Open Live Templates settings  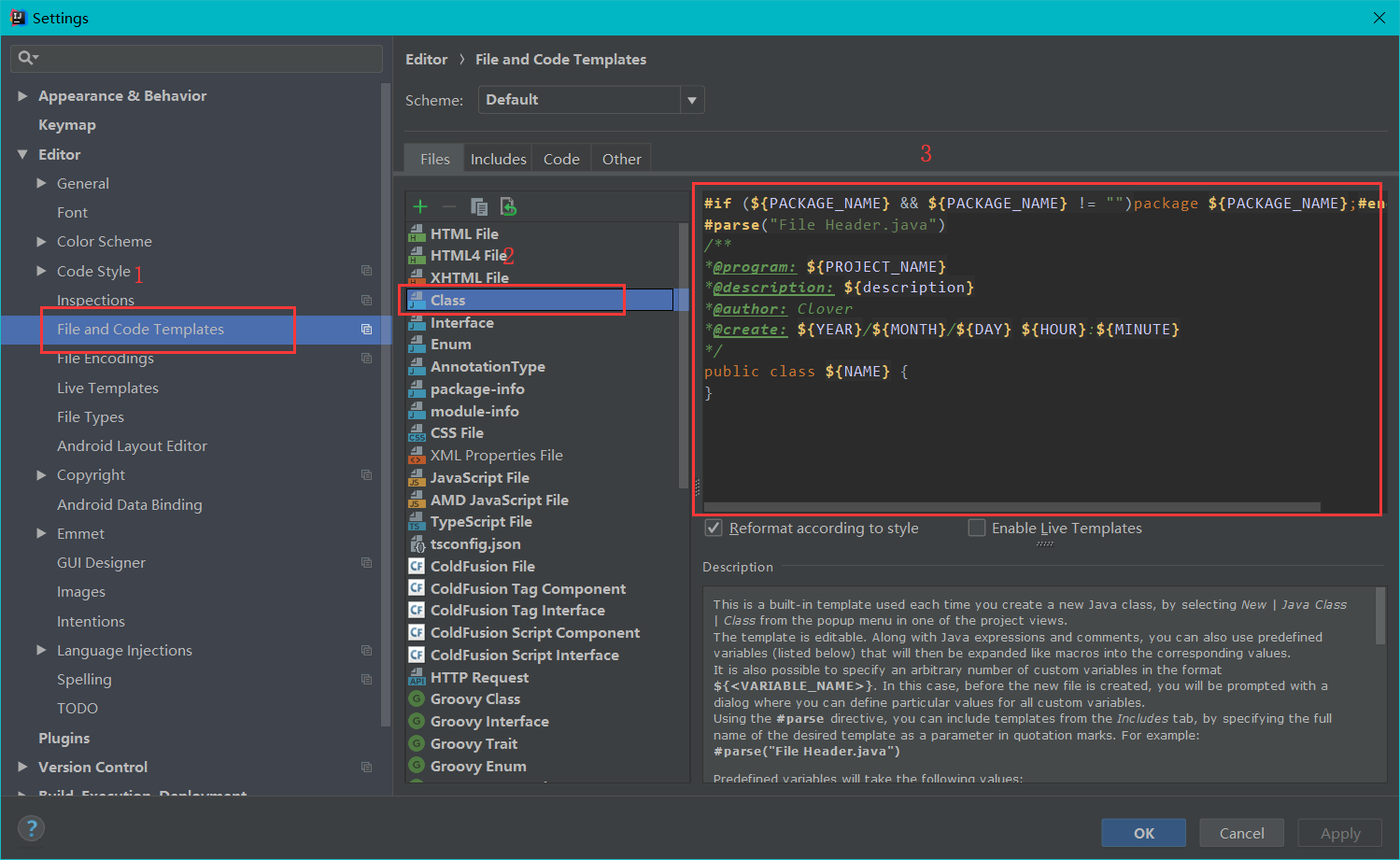107,388
